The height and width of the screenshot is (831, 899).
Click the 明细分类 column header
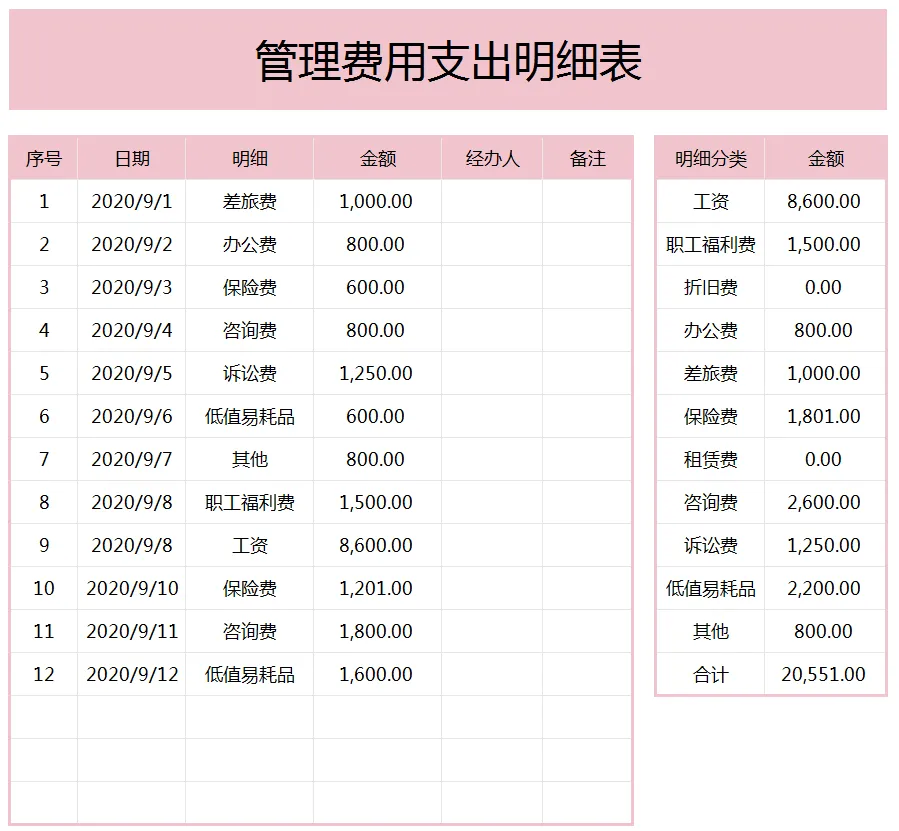(710, 158)
